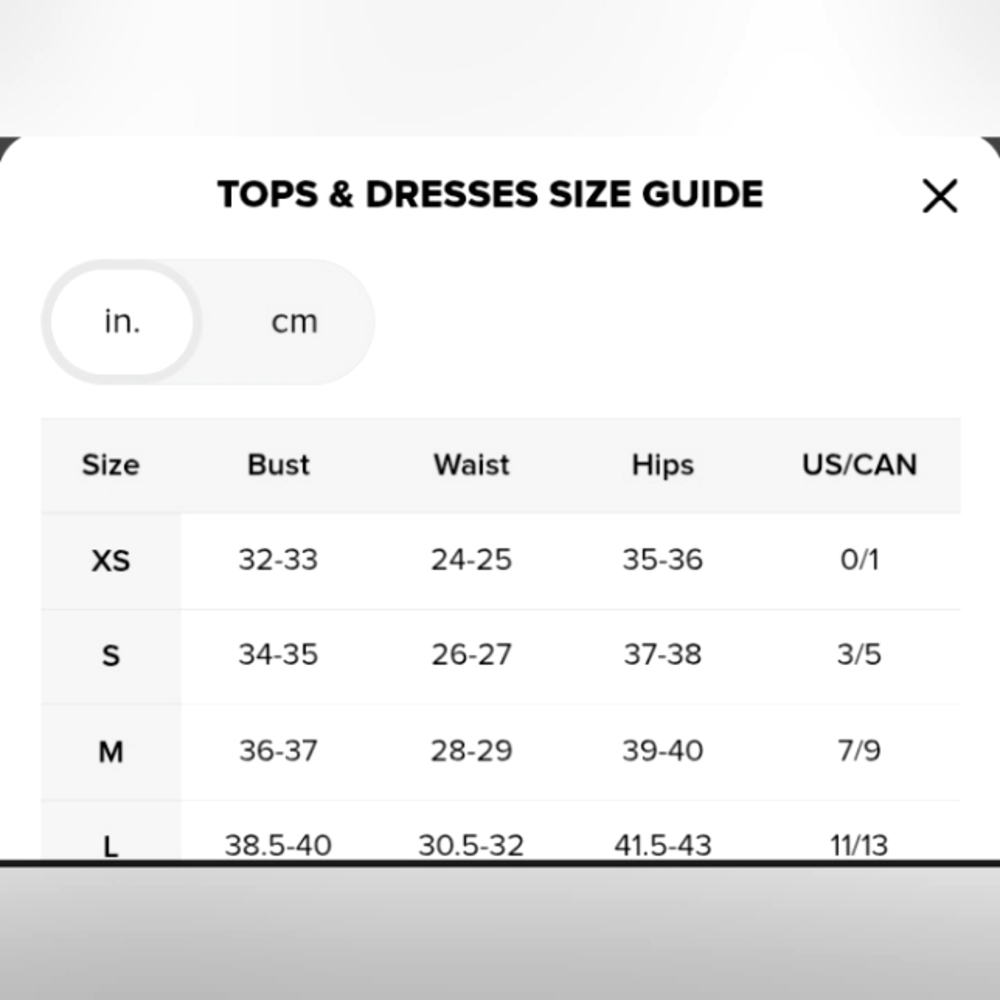Viewport: 1000px width, 1000px height.
Task: Switch measurements to cm
Action: pos(294,322)
